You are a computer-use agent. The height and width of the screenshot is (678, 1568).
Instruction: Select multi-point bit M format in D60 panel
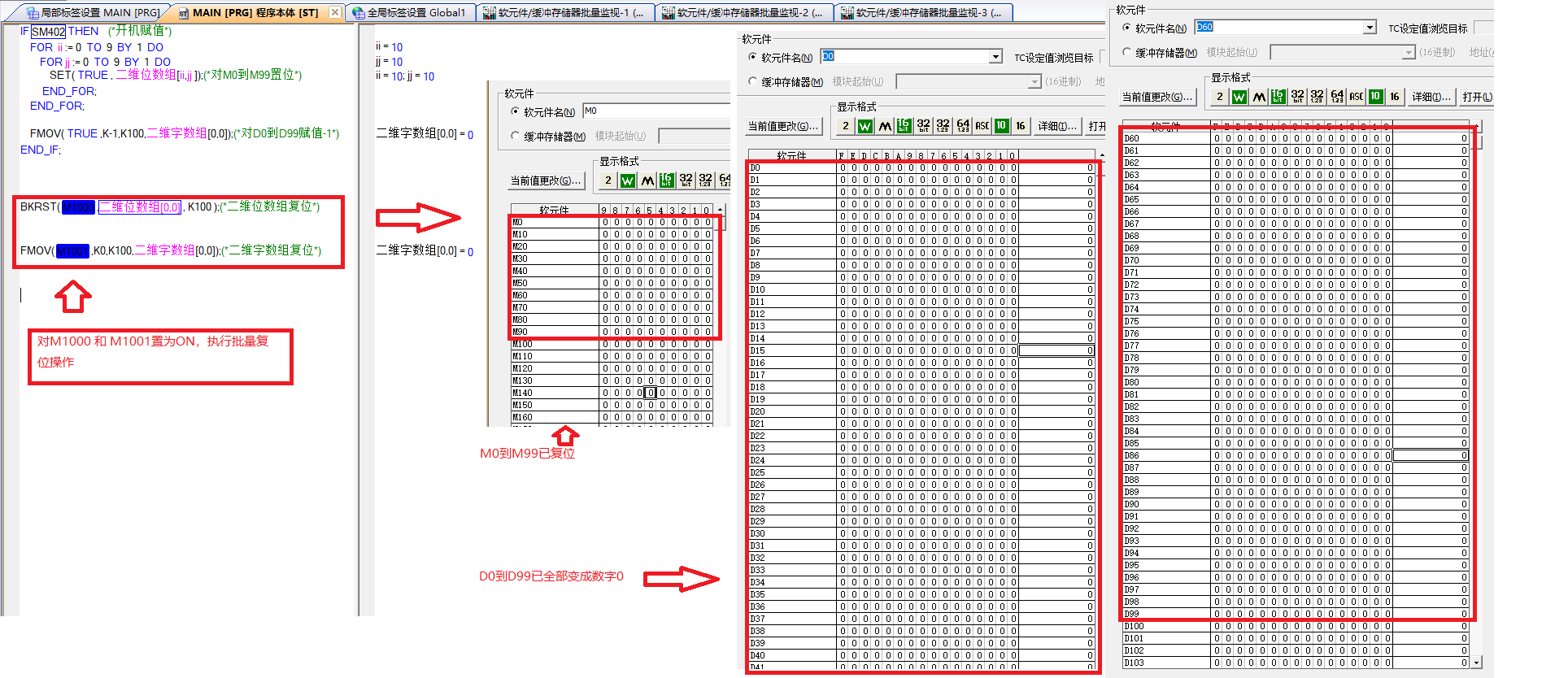click(x=1259, y=97)
